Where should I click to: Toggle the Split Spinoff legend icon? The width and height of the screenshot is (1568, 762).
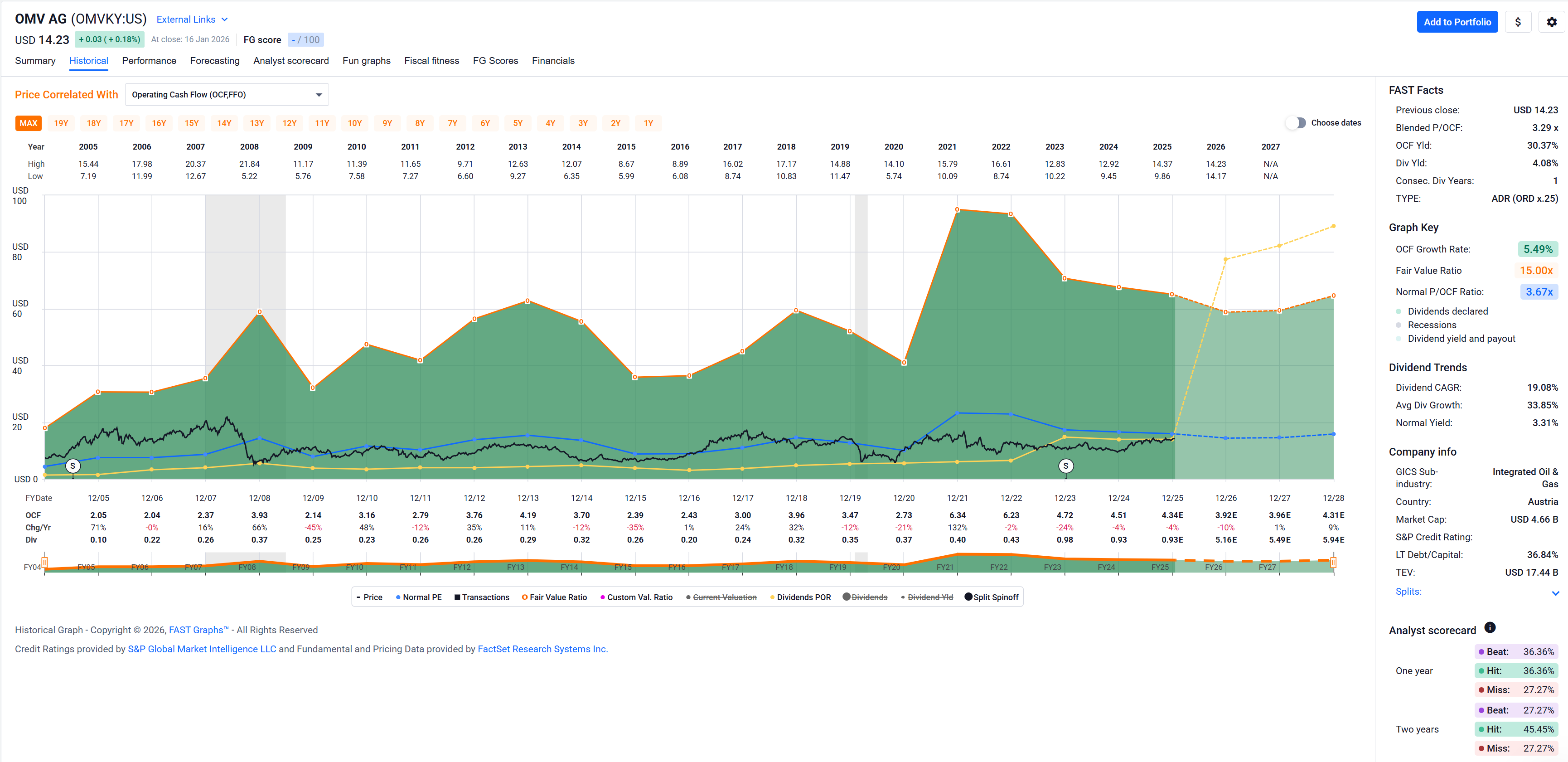968,597
